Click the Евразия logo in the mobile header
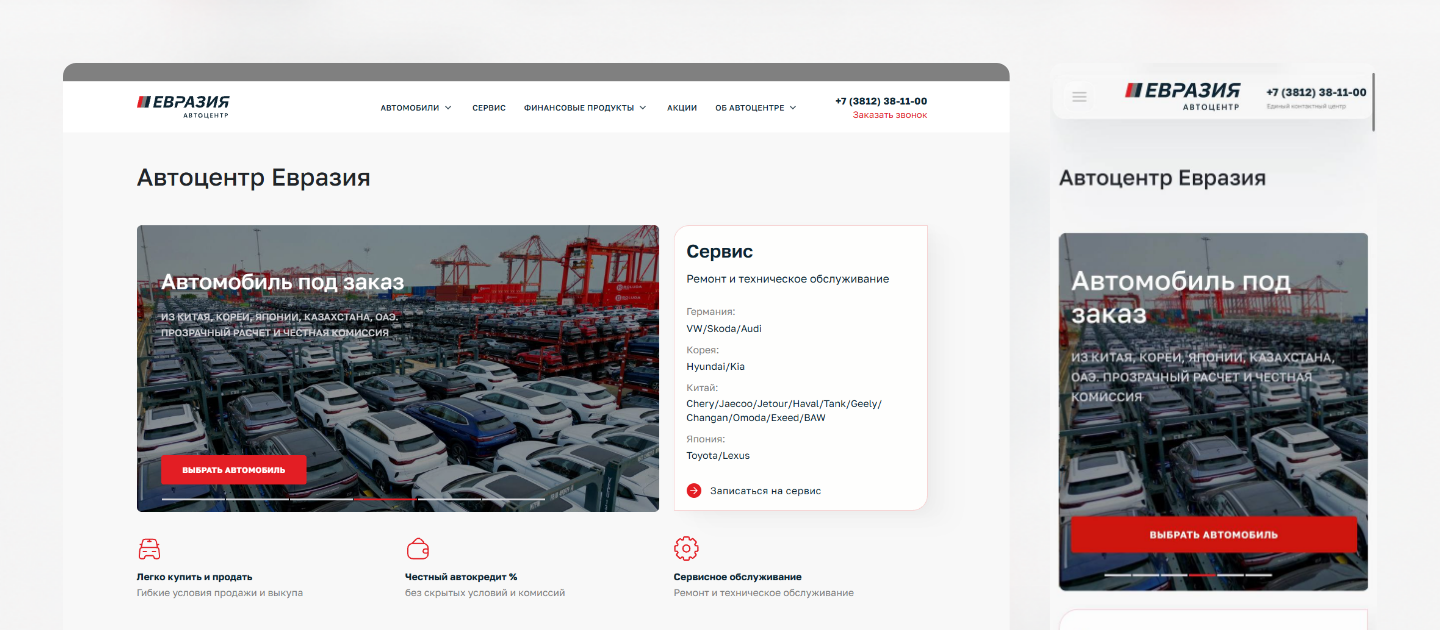Screen dimensions: 1440x630 (1182, 96)
